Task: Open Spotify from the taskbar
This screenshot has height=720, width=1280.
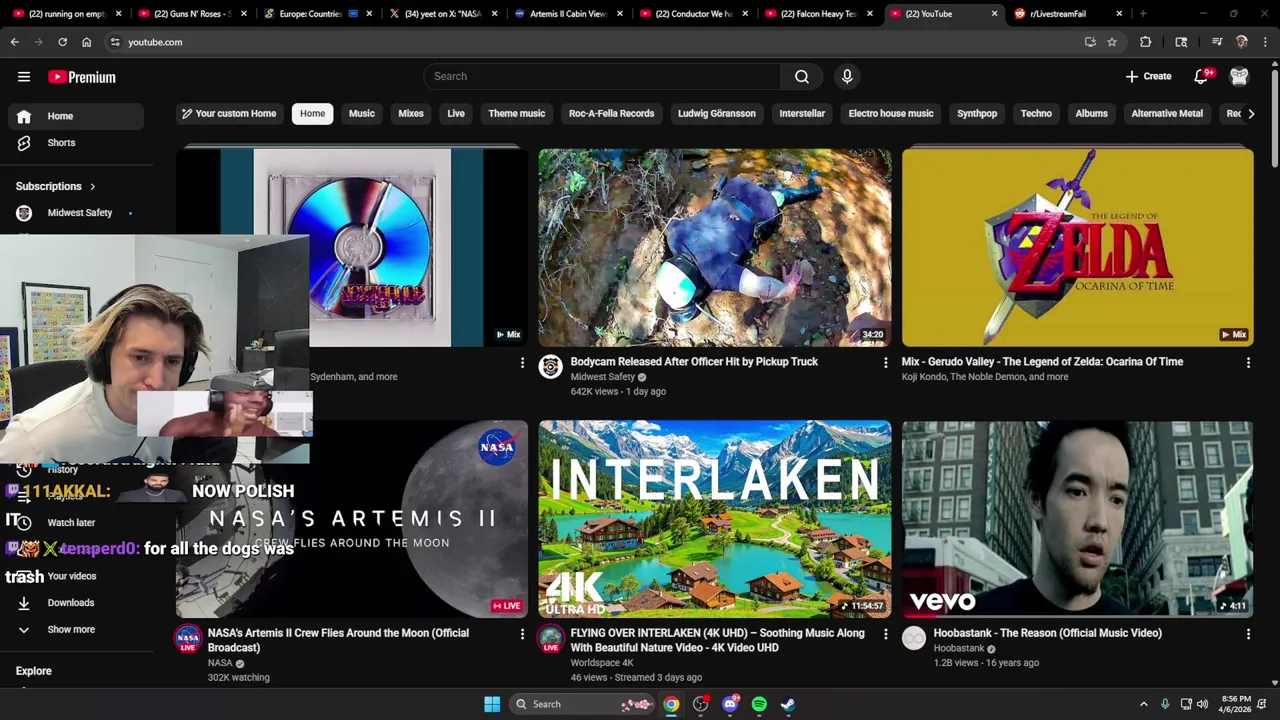Action: (x=759, y=704)
